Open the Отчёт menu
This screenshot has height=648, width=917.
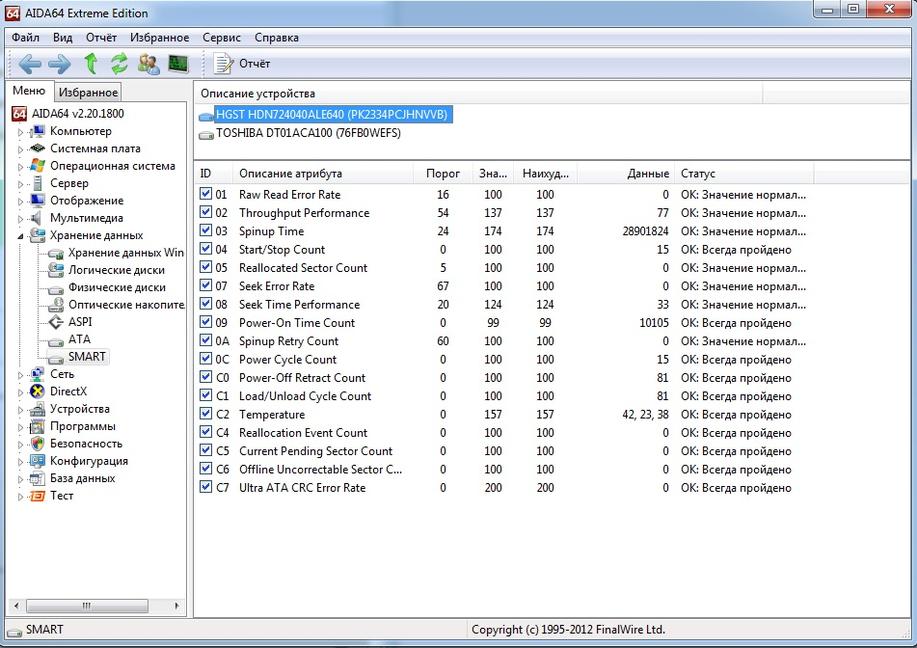pyautogui.click(x=101, y=37)
